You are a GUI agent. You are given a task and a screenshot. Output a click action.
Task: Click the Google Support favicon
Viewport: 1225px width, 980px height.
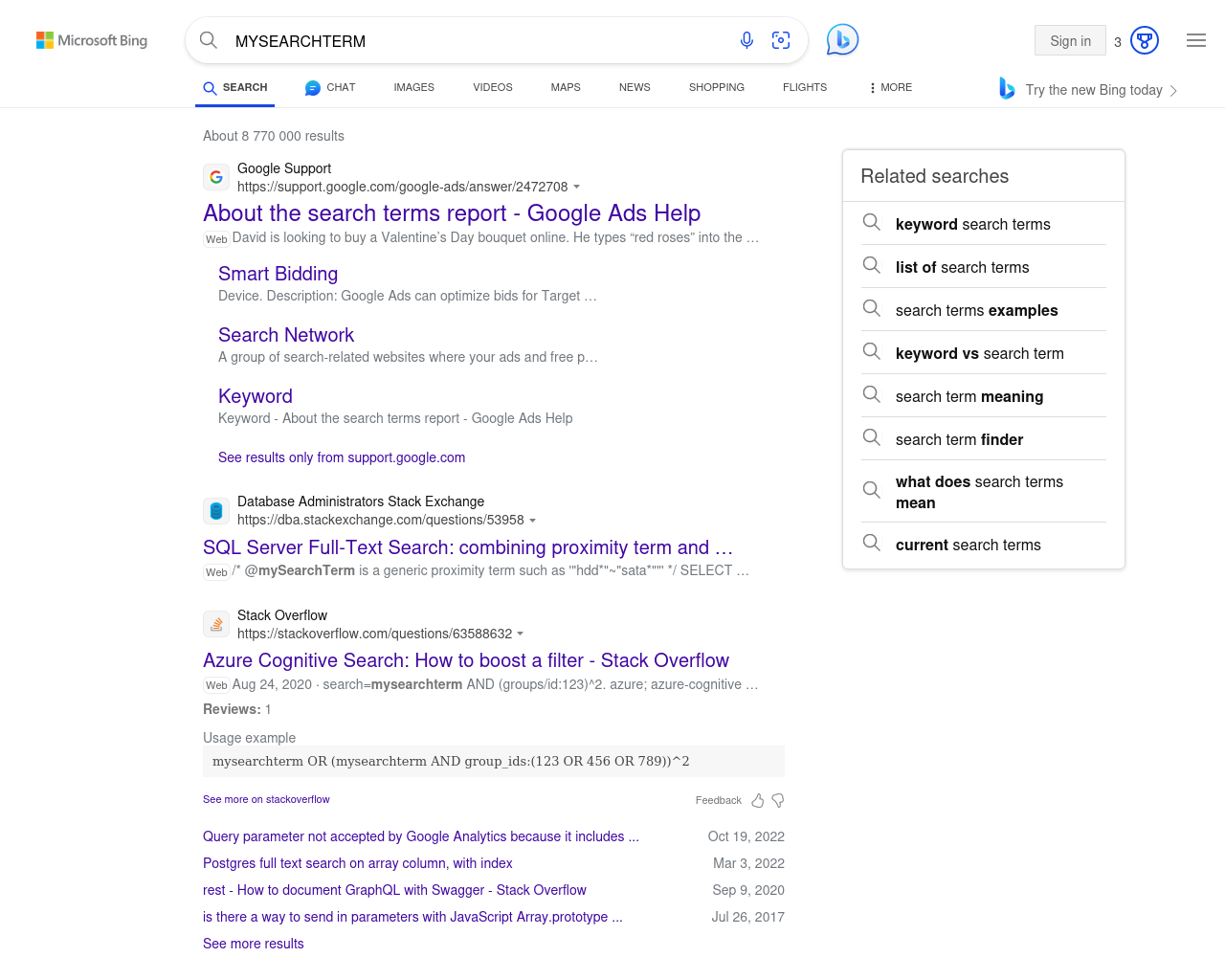[216, 177]
